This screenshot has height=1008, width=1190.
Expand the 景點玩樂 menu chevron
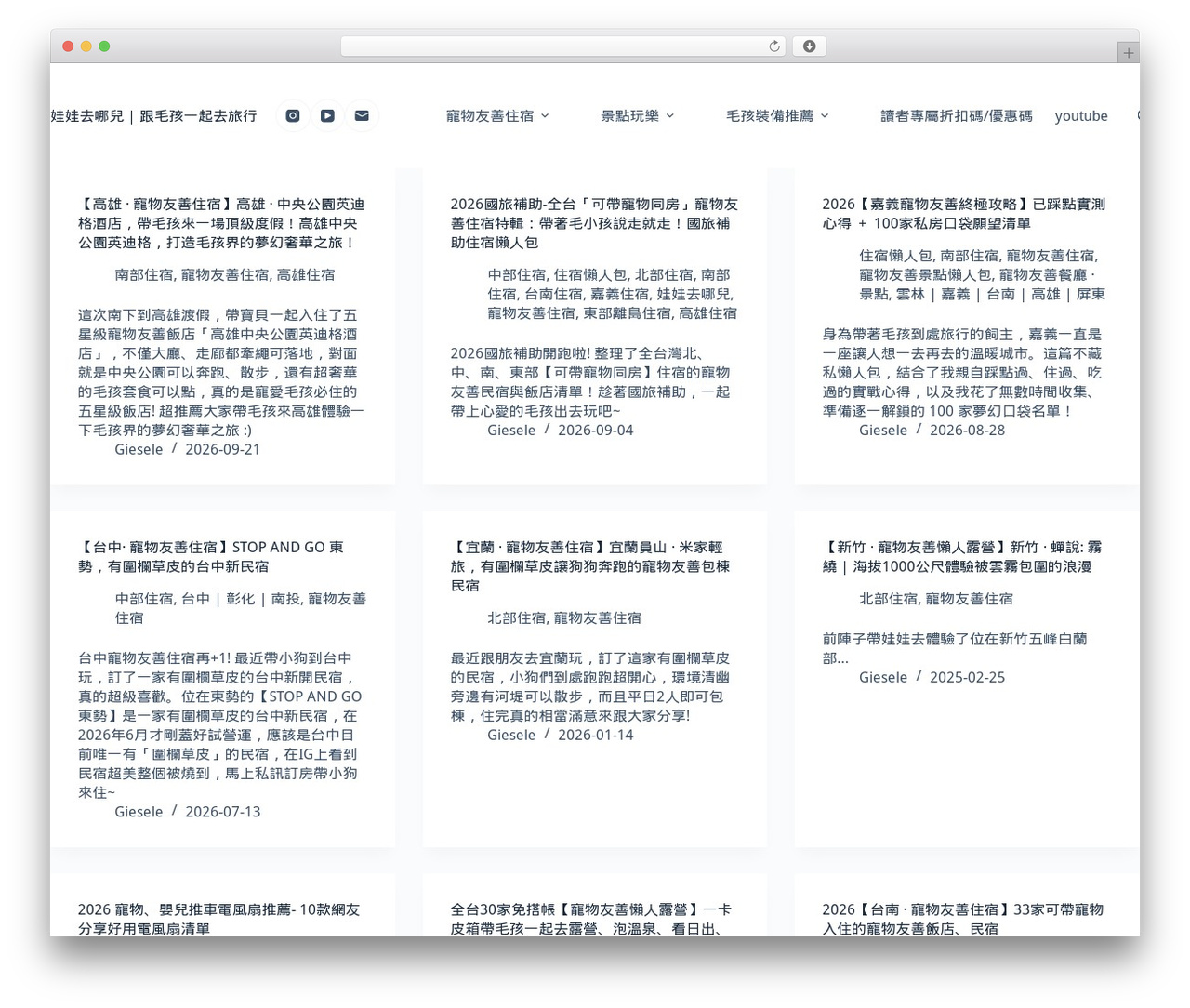click(x=670, y=116)
